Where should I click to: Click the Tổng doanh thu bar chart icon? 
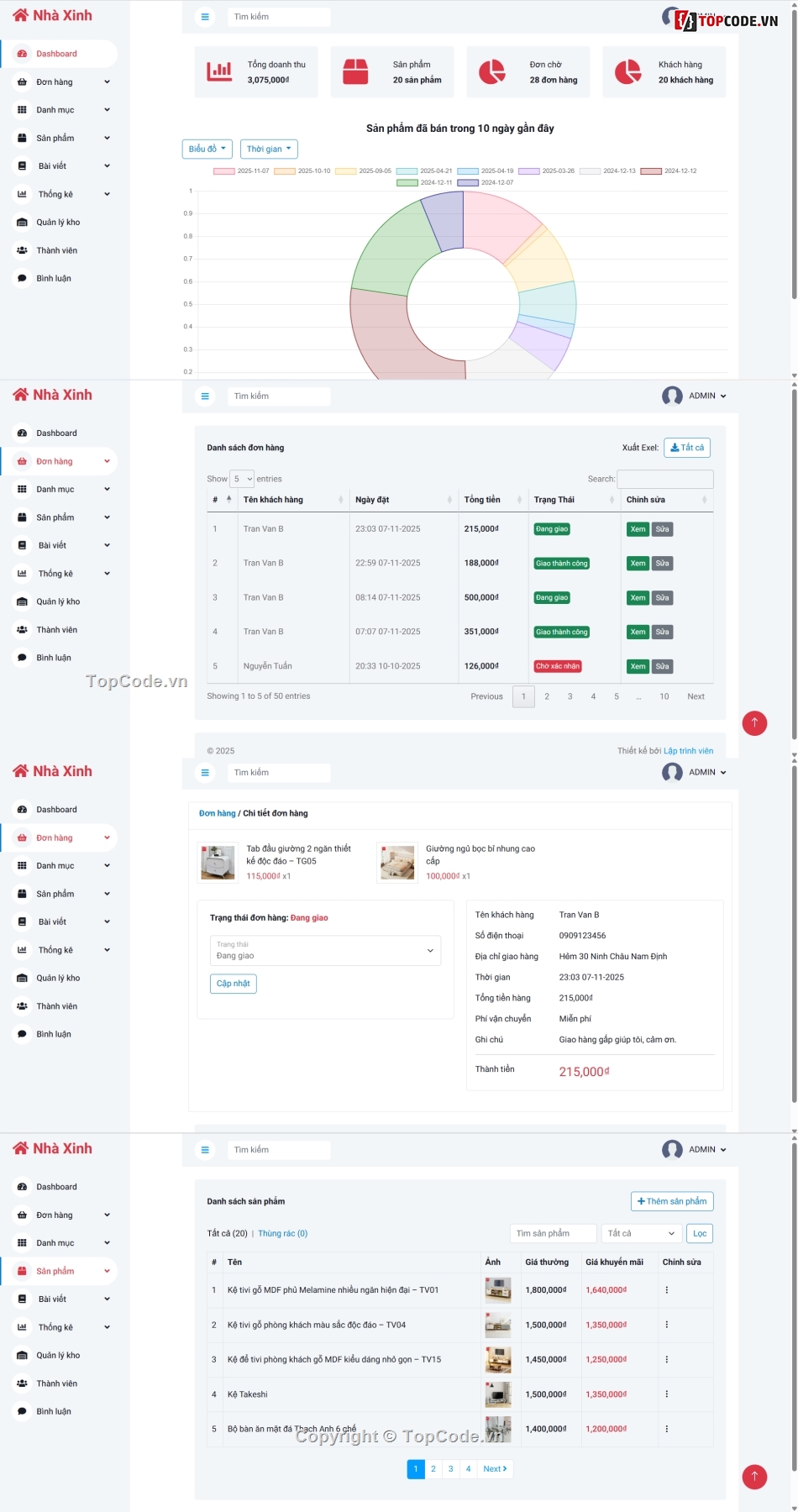click(x=219, y=71)
